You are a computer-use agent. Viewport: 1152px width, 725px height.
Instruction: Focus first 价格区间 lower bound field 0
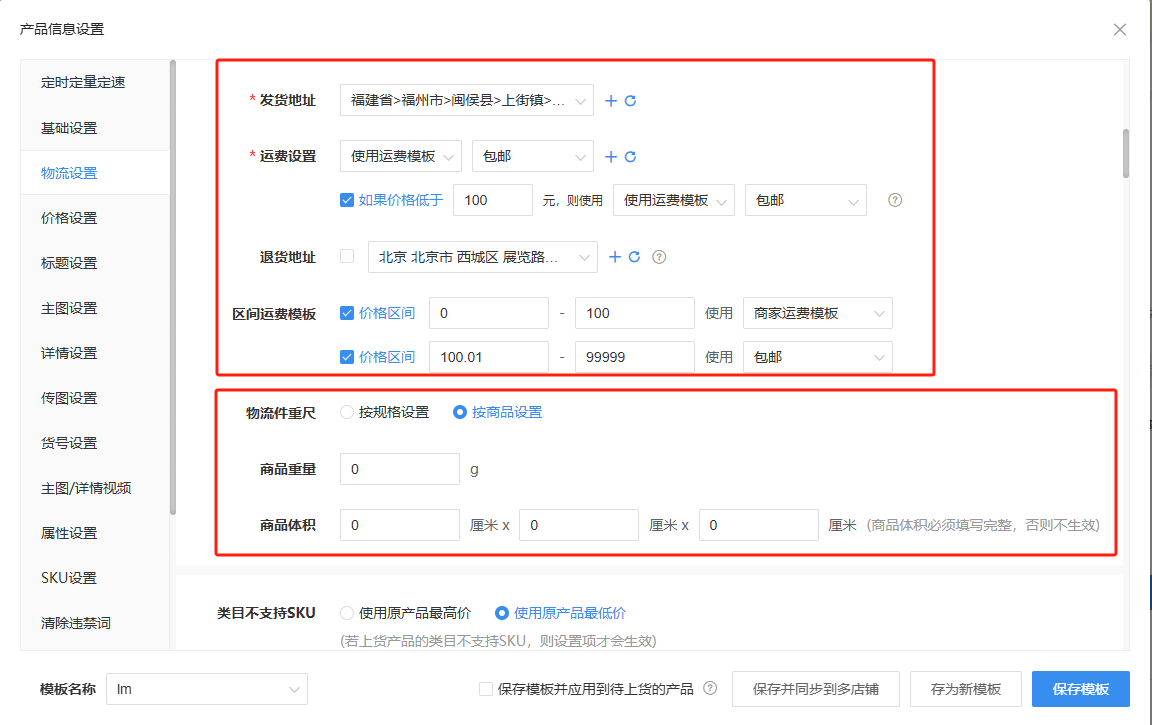point(489,313)
